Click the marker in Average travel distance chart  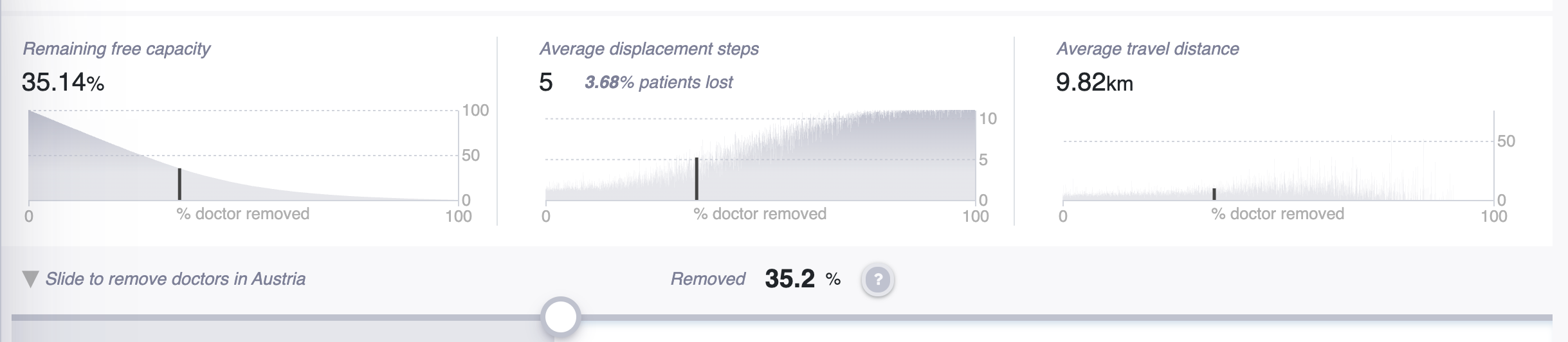(1214, 194)
